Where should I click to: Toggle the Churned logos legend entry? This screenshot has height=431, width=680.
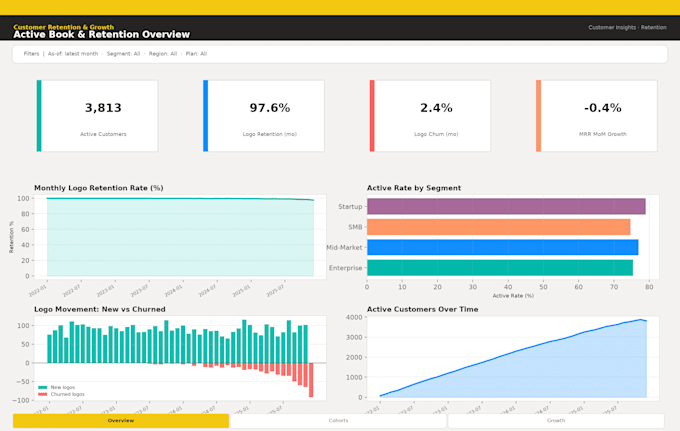coord(61,394)
